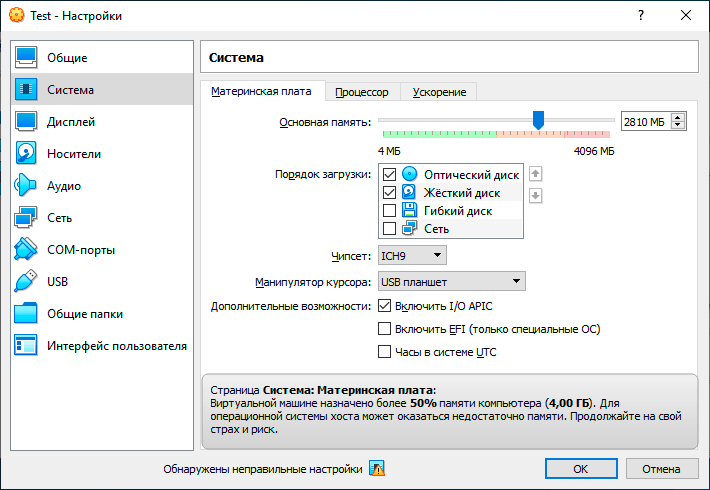Uncheck Оптический диск in boot order

click(x=389, y=174)
